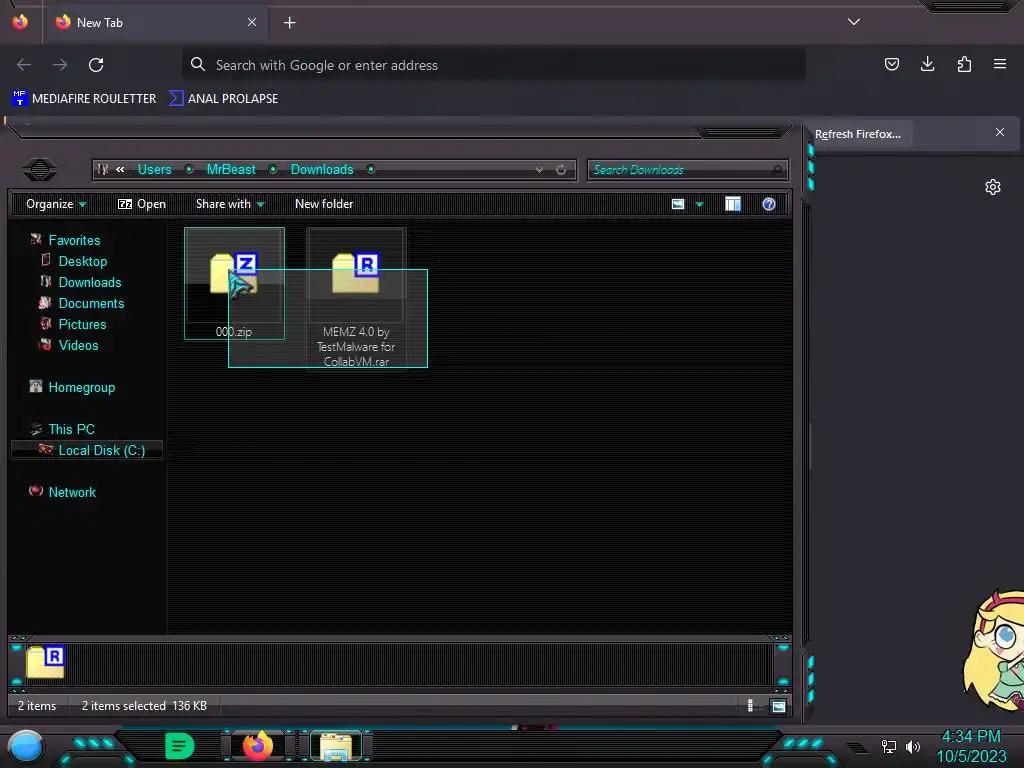Expand the more view options arrow

point(699,204)
